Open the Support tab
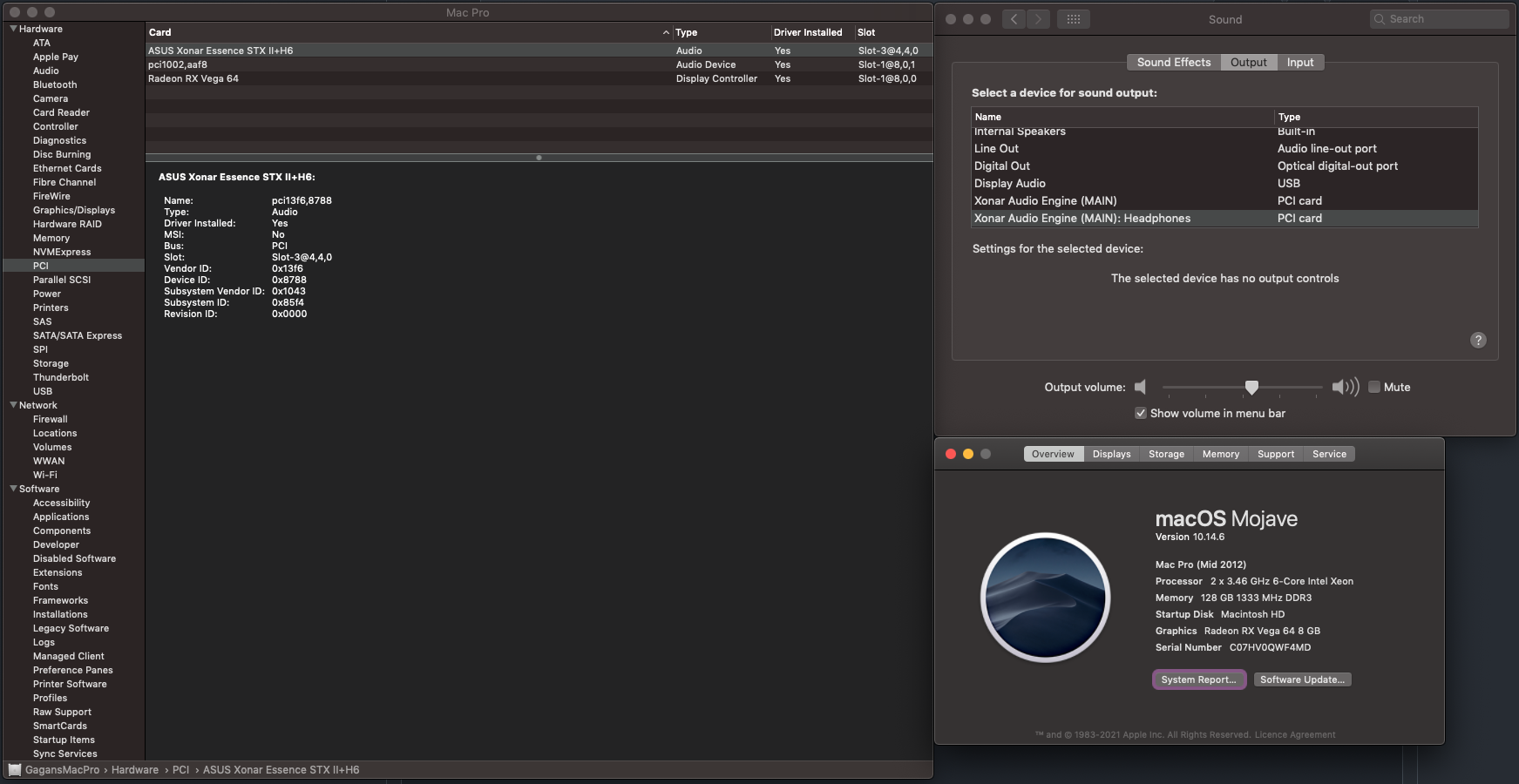Image resolution: width=1519 pixels, height=784 pixels. click(x=1276, y=454)
